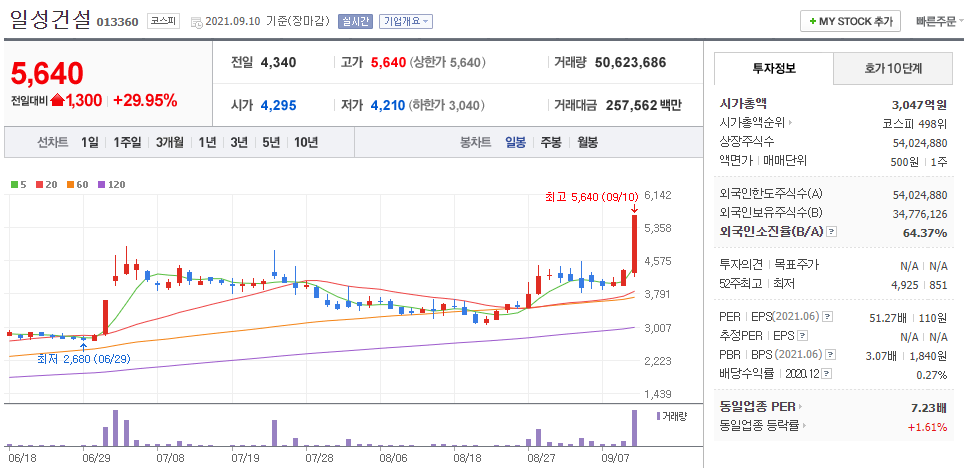
Task: Click the 동일업종 등락률 value +1.61%
Action: (927, 427)
